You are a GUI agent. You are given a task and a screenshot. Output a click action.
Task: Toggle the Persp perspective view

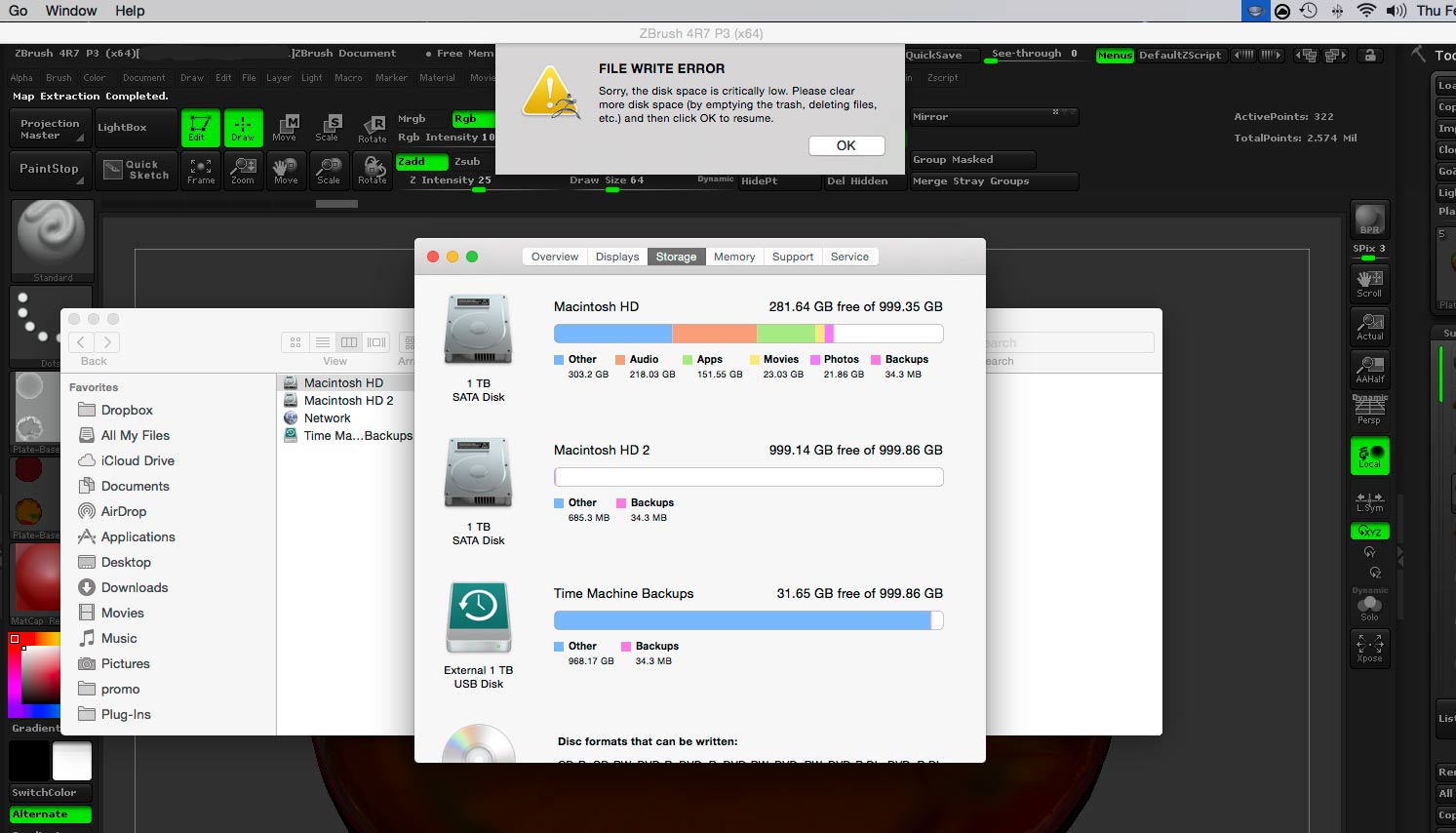point(1369,410)
